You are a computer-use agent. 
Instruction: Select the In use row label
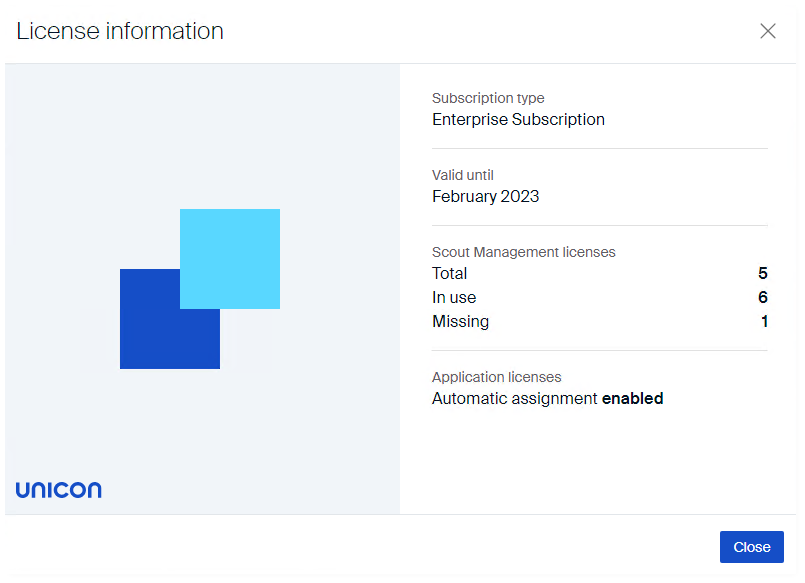454,297
